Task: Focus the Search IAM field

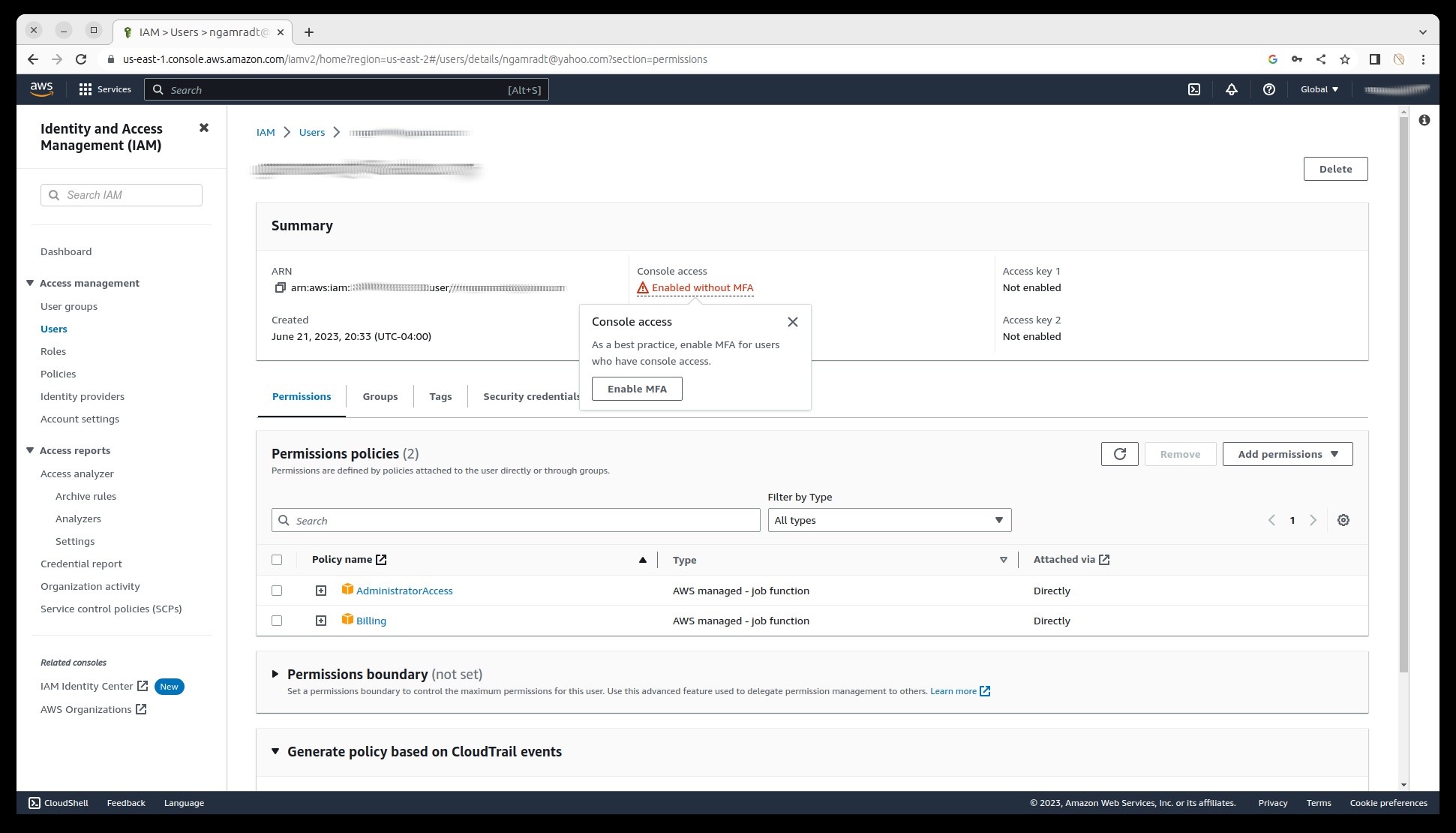Action: (122, 195)
